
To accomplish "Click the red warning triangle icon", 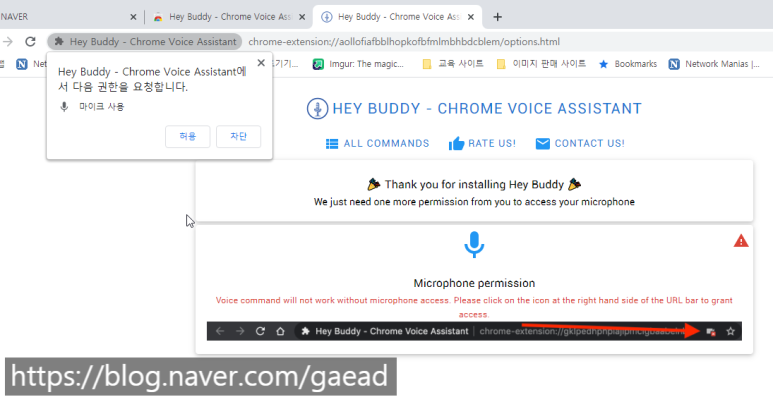I will 741,241.
